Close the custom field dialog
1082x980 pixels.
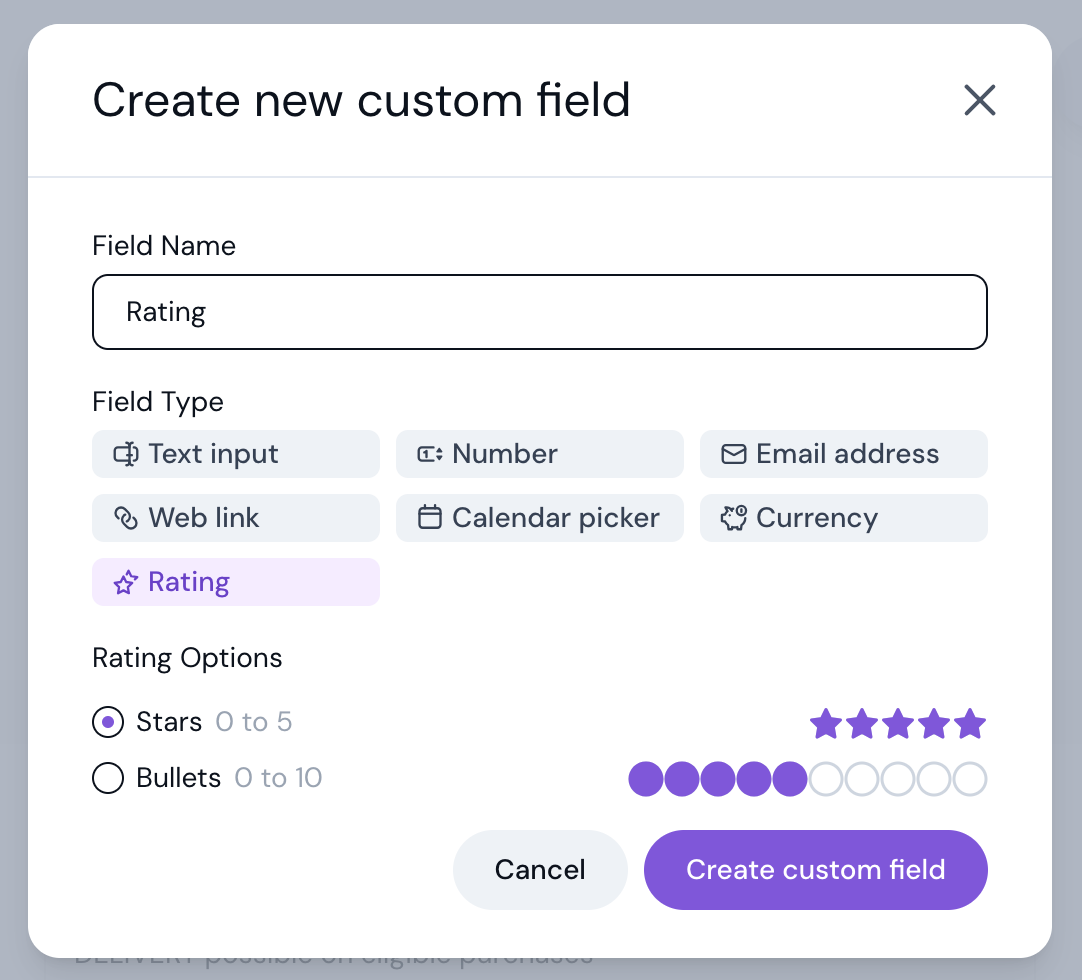click(980, 100)
